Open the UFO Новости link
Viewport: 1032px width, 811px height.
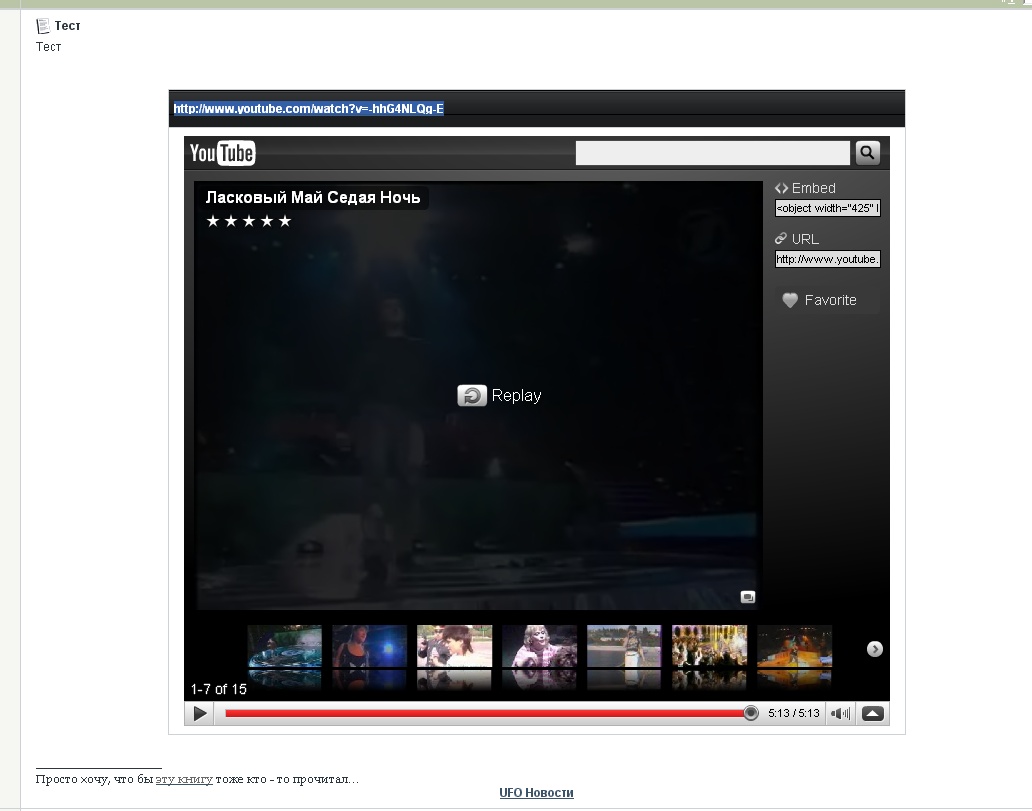536,793
